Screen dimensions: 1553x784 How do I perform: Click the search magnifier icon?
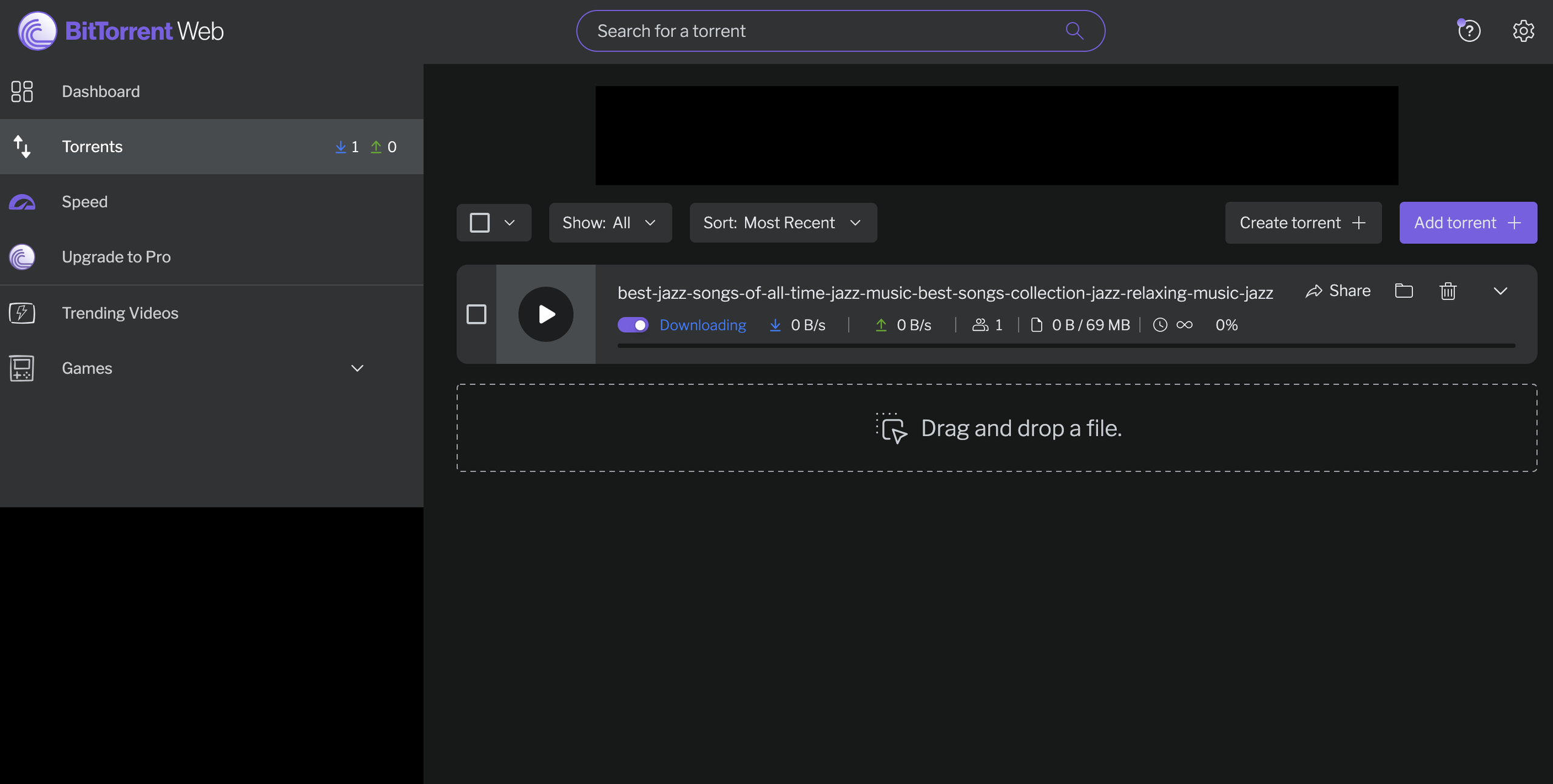coord(1074,31)
